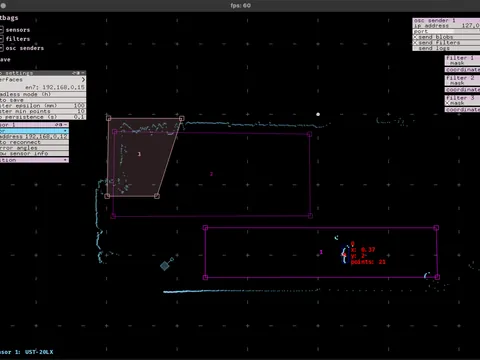Click the save label under osc senders
480x360 pixels.
(5, 60)
